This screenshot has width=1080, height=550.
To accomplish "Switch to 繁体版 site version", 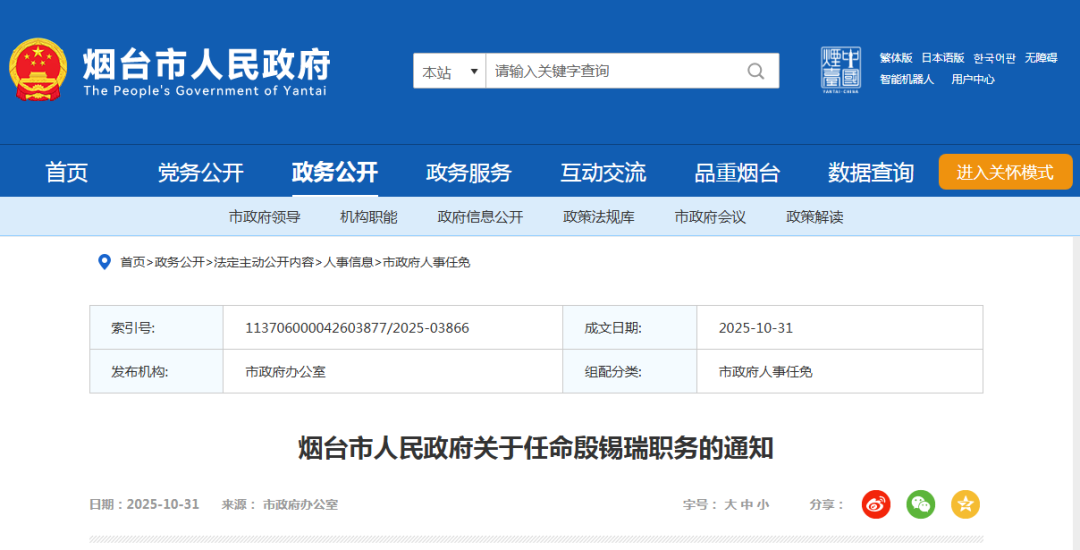I will tap(895, 59).
